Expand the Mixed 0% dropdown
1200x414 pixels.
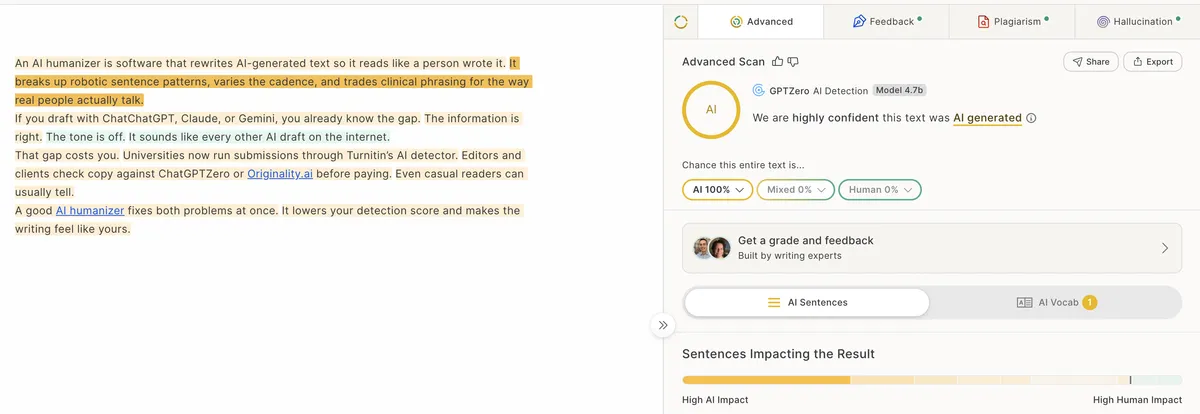point(795,189)
